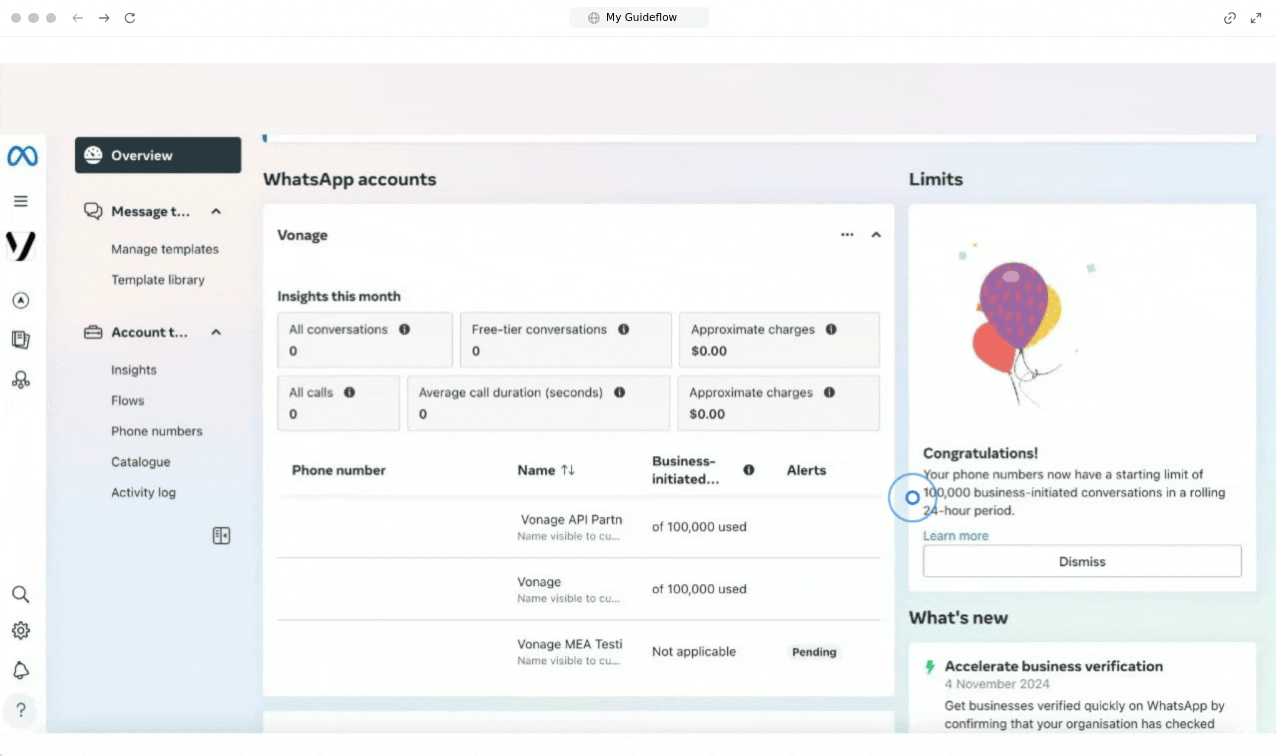Open the three-dot menu for Vonage account
The image size is (1276, 756).
[x=847, y=235]
